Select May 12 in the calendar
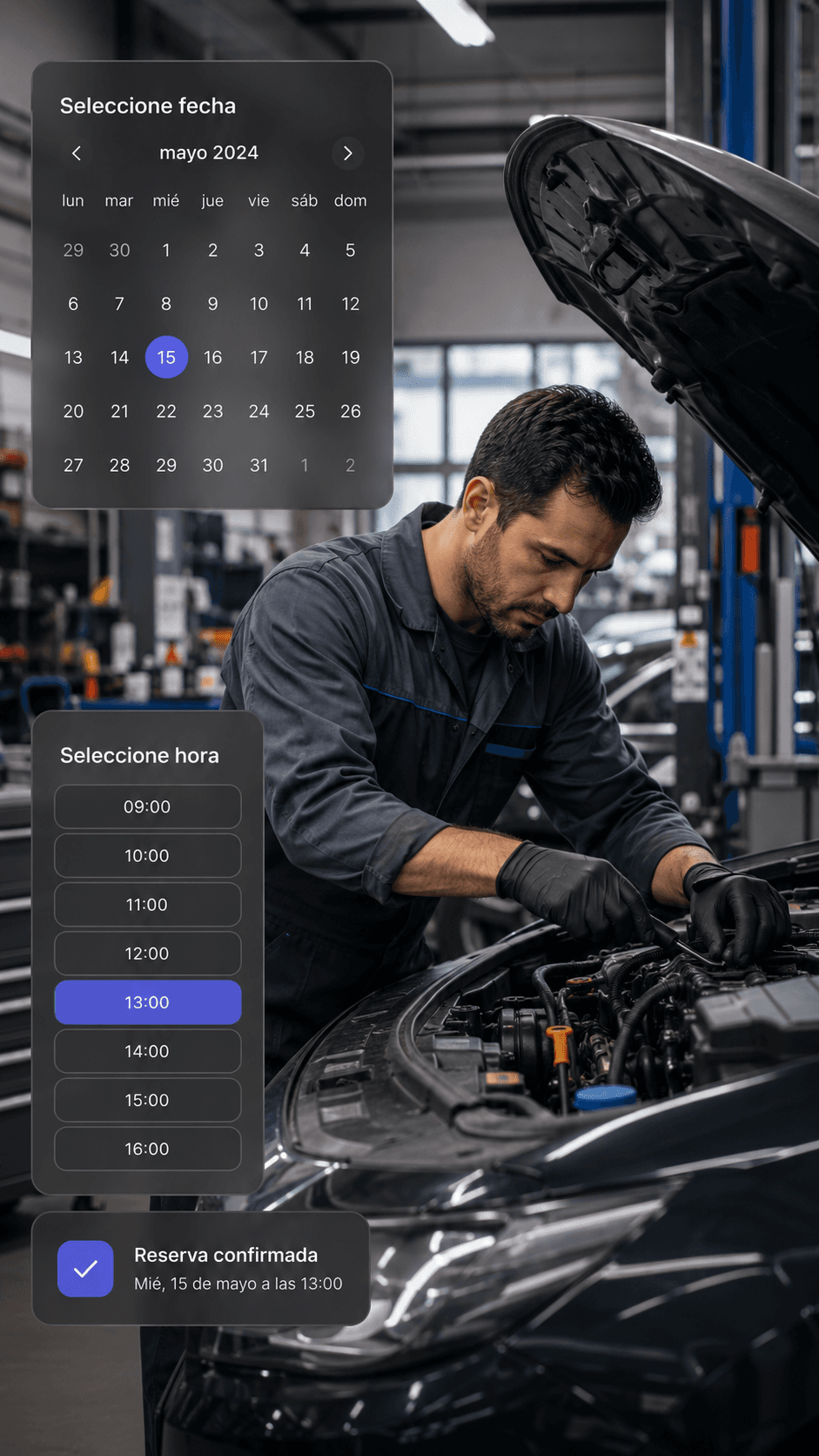The width and height of the screenshot is (819, 1456). (x=351, y=304)
